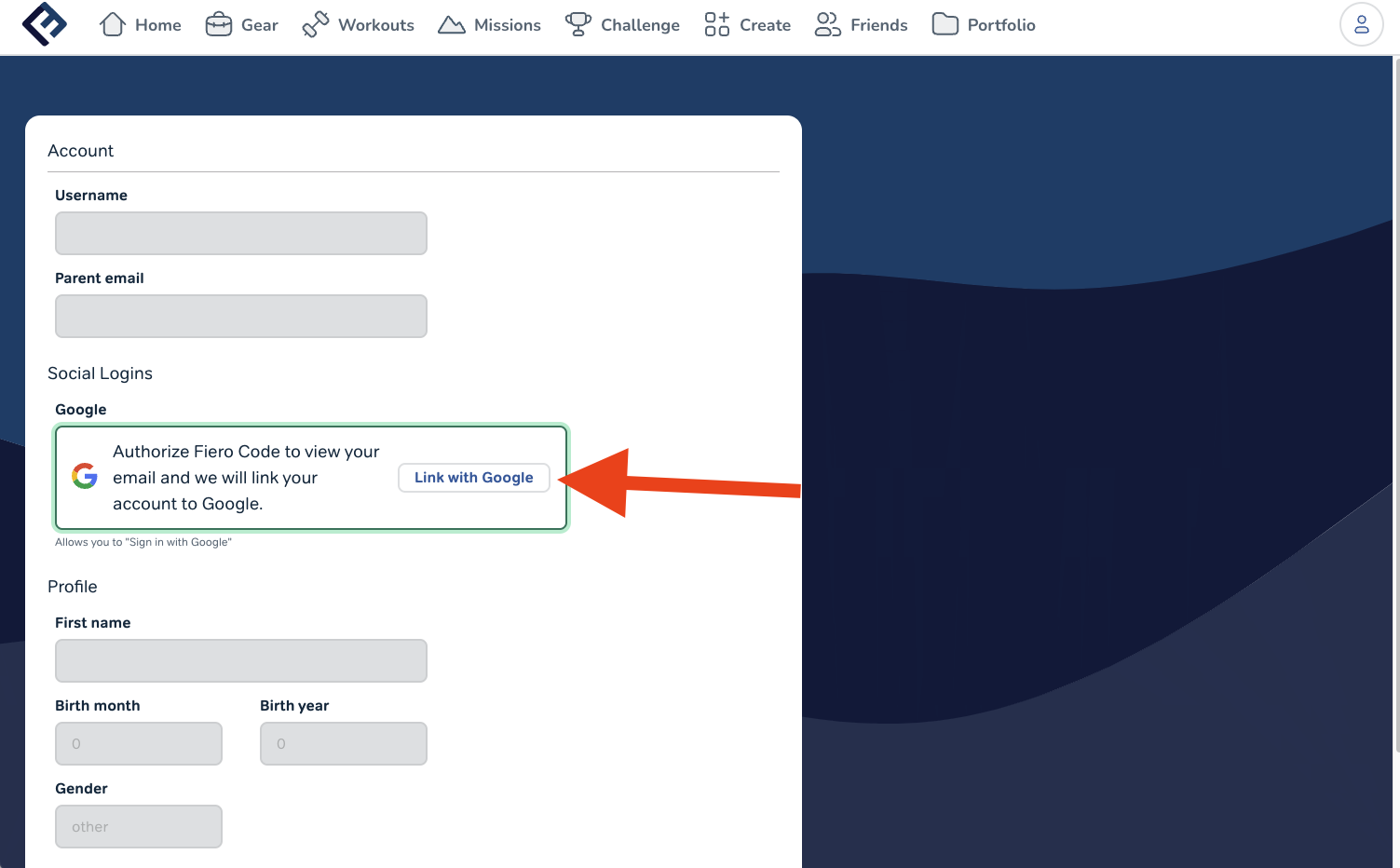Open the Missions nav item
Viewport: 1400px width, 868px height.
489,24
